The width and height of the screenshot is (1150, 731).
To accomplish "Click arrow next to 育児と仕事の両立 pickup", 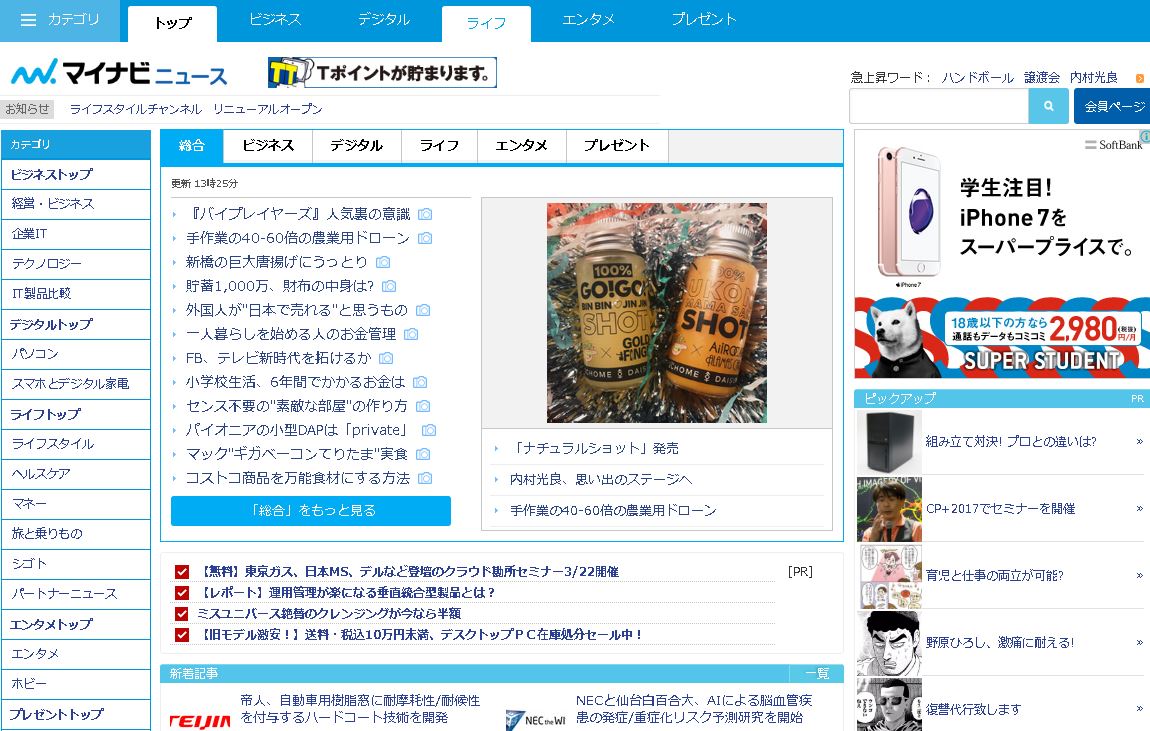I will (x=1139, y=576).
